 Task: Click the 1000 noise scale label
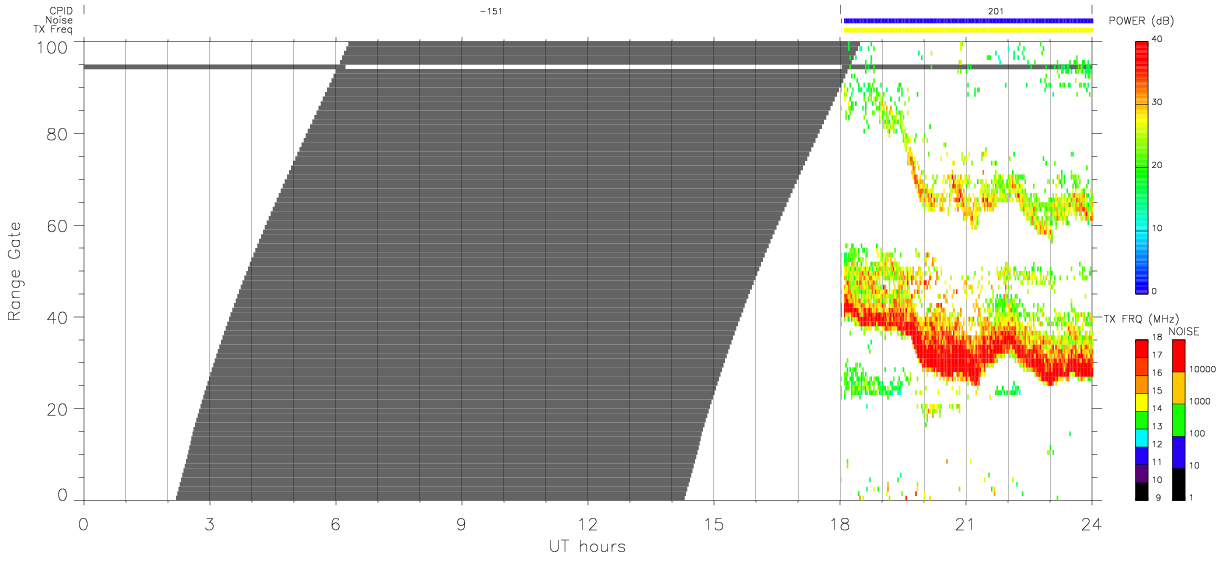pos(1201,402)
